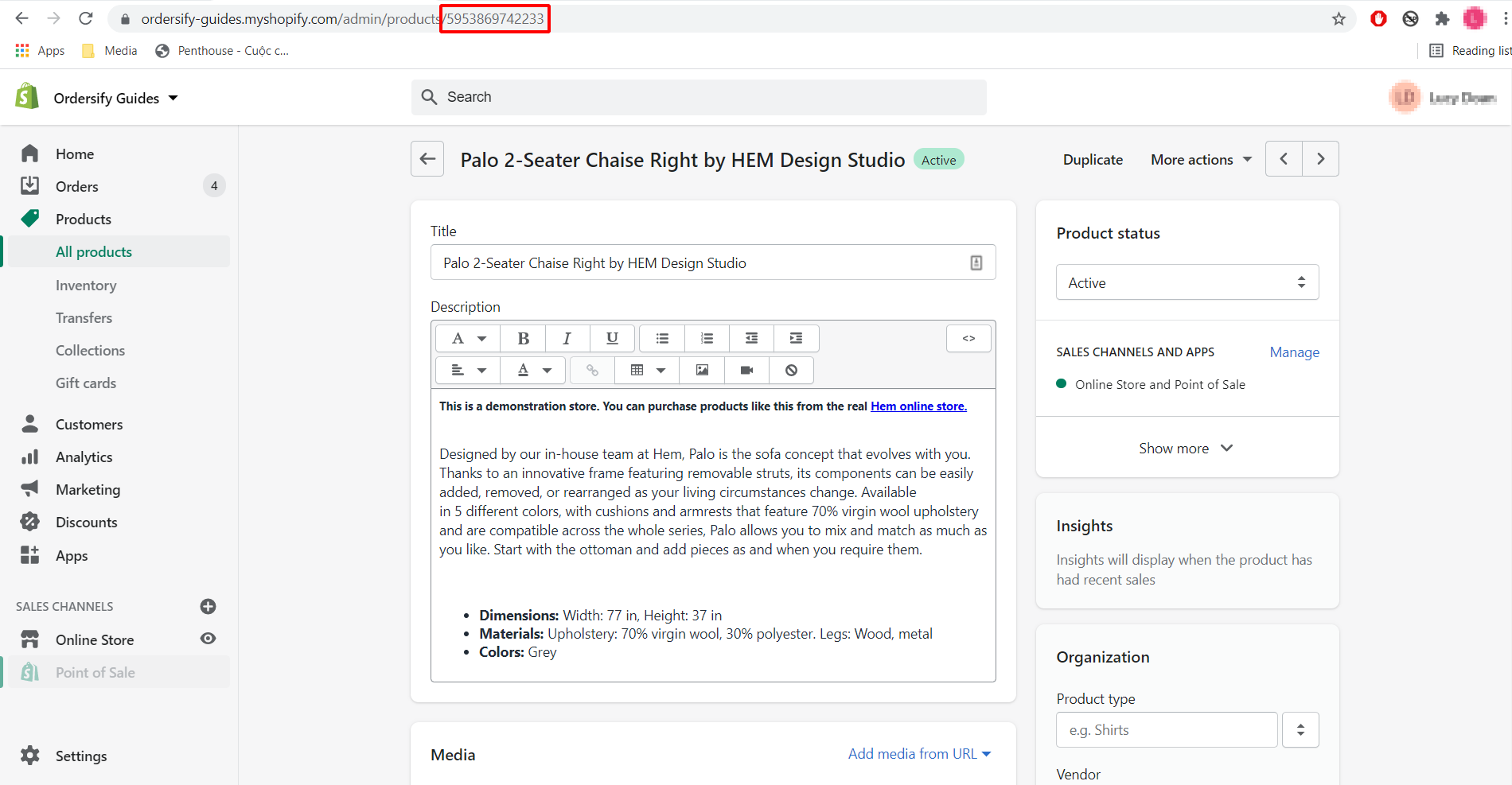Screen dimensions: 1512x785
Task: Open the browser extensions puzzle icon
Action: coord(1442,18)
